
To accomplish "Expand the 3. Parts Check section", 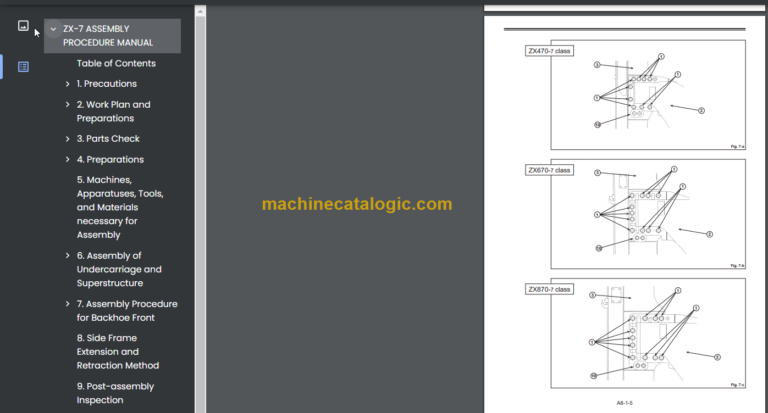I will pos(68,139).
